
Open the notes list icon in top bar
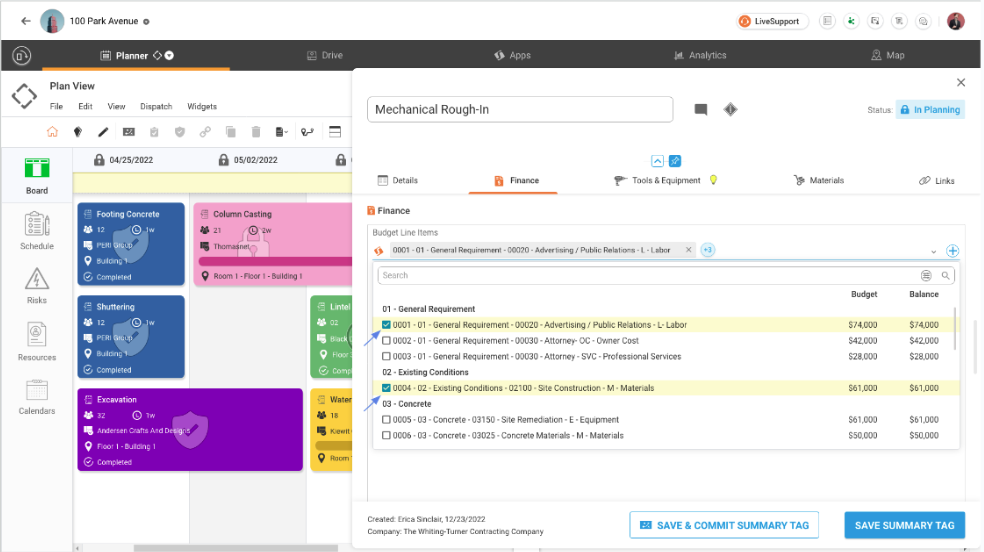click(x=827, y=21)
